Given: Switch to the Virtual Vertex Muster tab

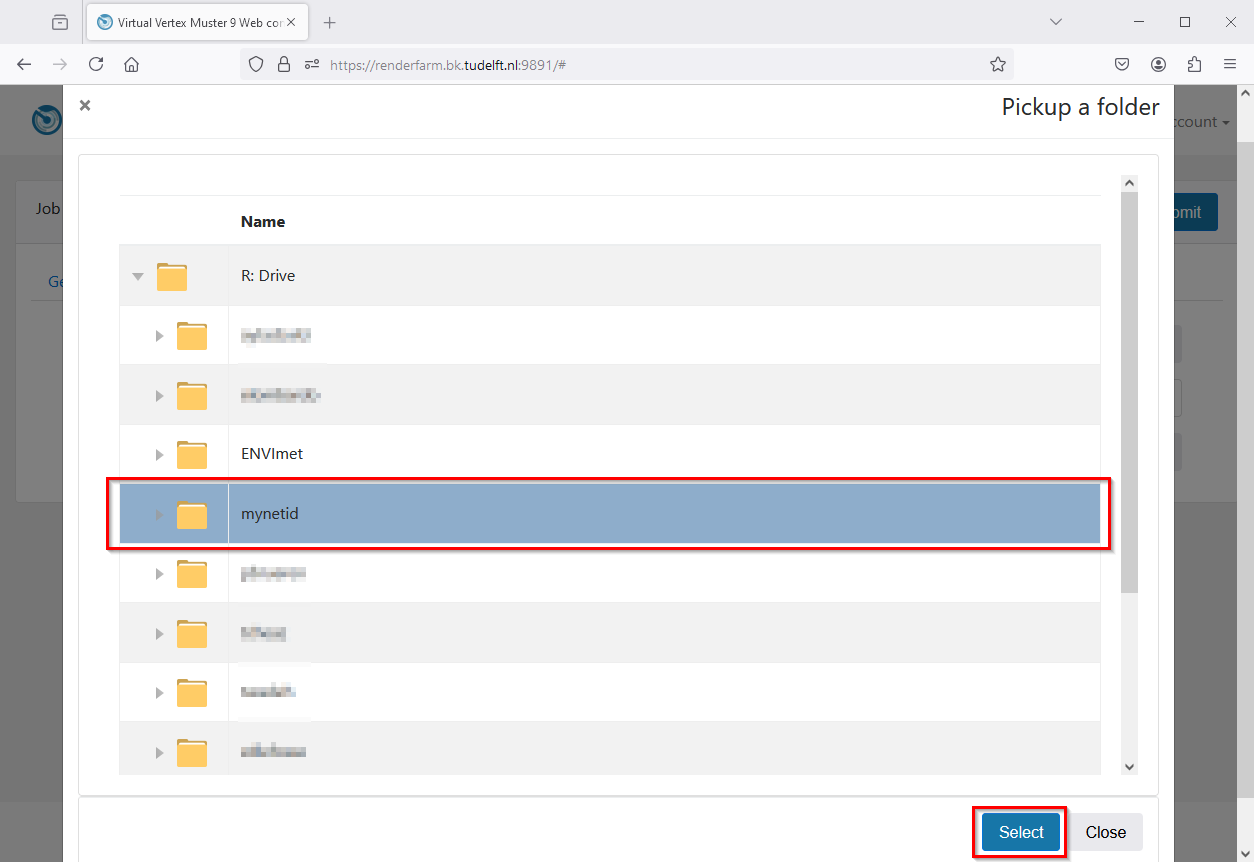Looking at the screenshot, I should pos(190,22).
